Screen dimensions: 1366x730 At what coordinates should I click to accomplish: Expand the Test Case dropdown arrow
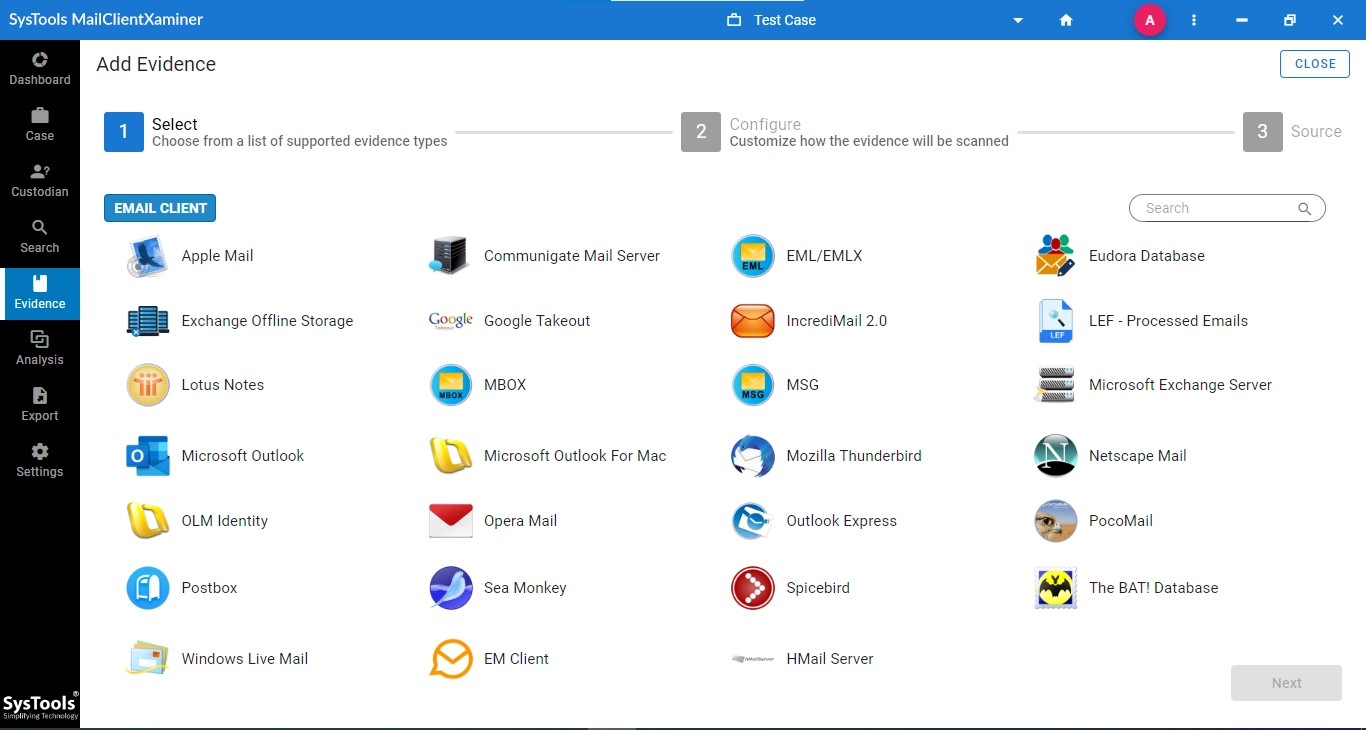pyautogui.click(x=1018, y=20)
